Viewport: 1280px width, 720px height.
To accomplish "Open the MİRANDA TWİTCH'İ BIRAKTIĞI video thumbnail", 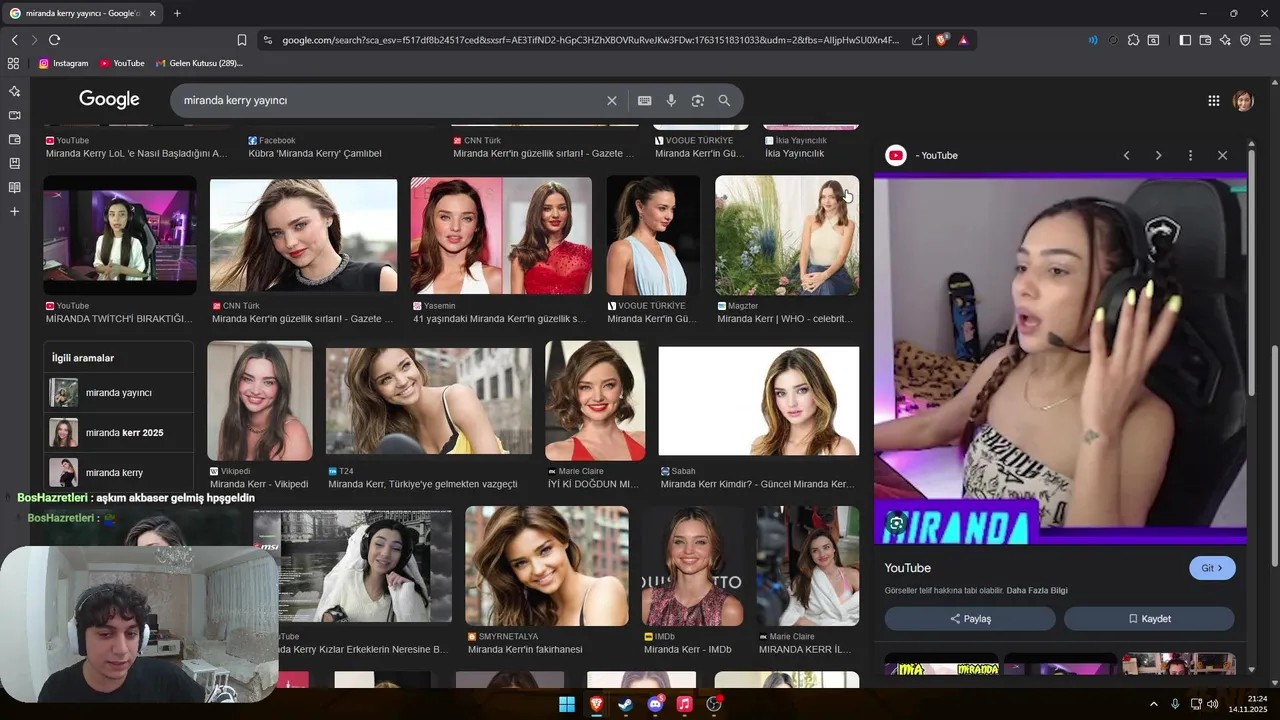I will pos(119,235).
